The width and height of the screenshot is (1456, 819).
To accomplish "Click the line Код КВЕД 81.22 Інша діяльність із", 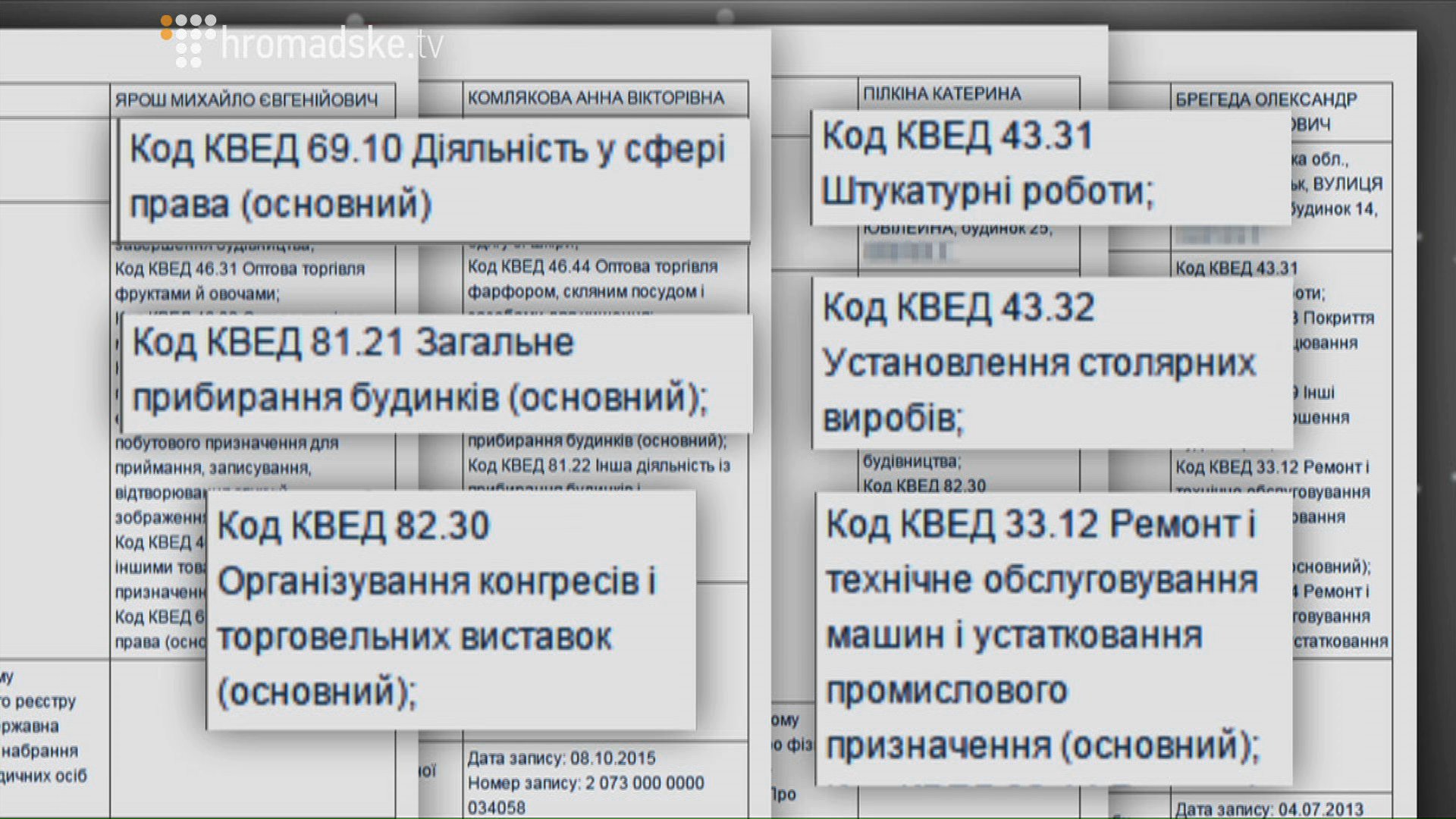I will 599,466.
